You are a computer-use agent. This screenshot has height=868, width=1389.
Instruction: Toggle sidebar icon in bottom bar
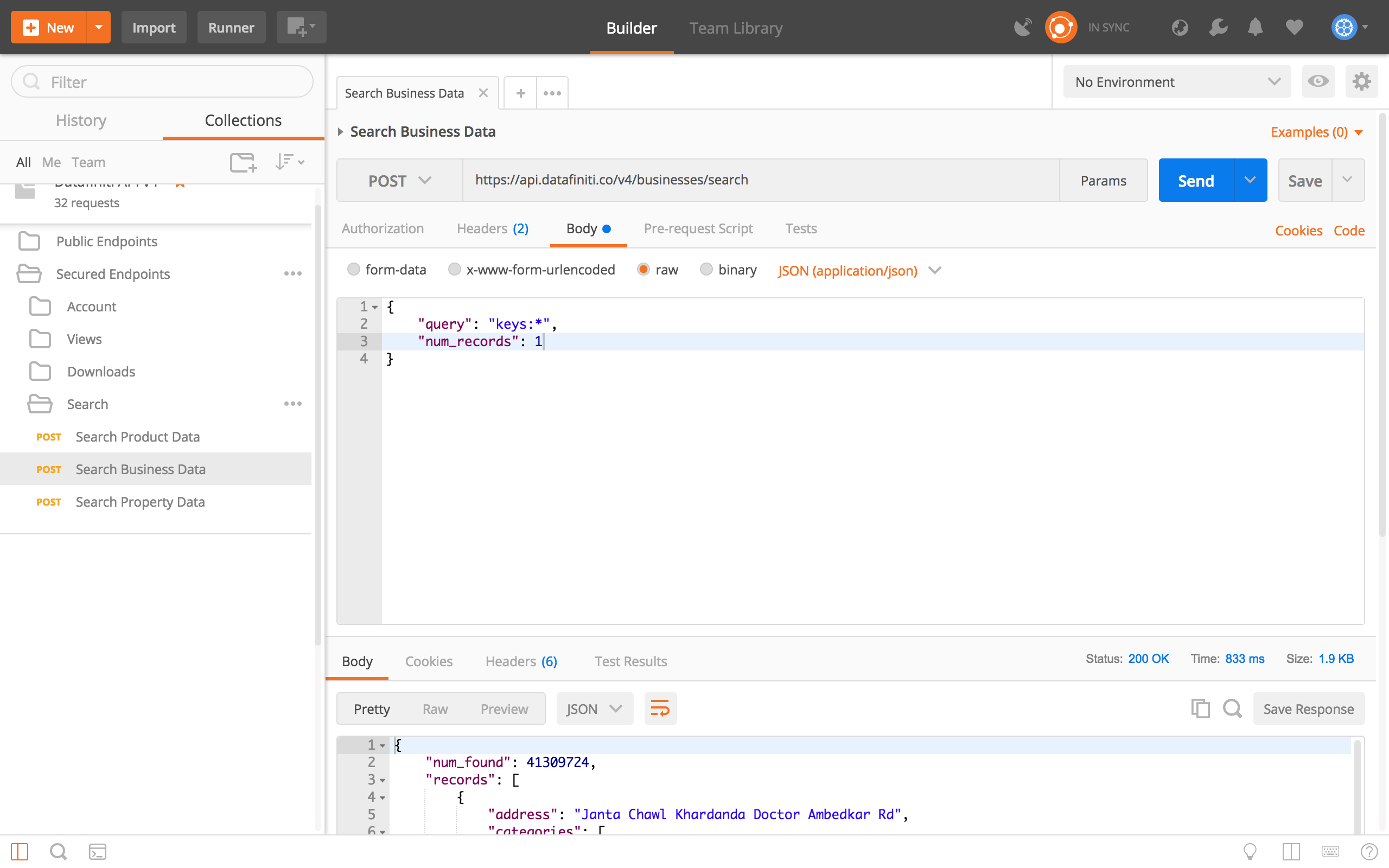tap(20, 852)
